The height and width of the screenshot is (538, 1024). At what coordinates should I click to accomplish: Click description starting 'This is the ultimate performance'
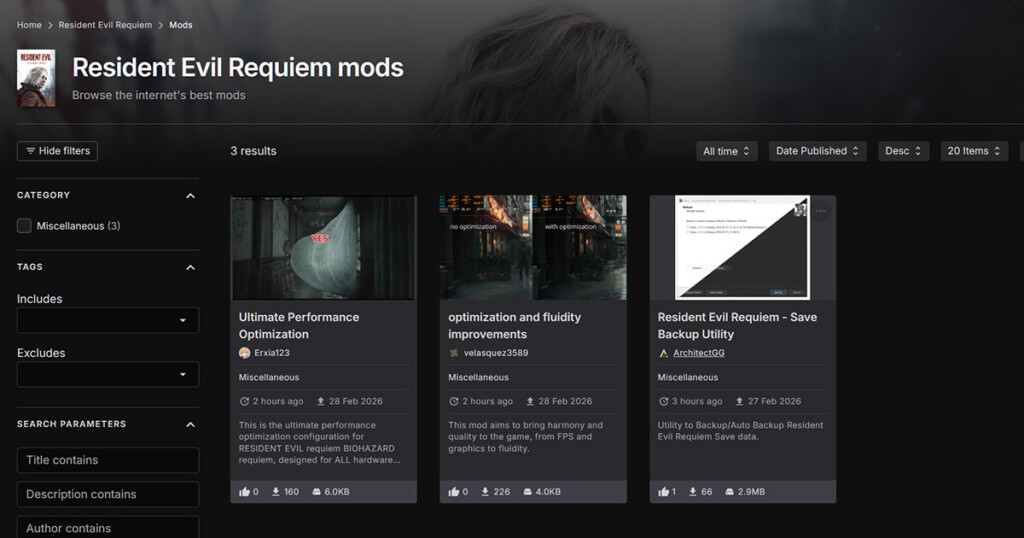(x=319, y=443)
